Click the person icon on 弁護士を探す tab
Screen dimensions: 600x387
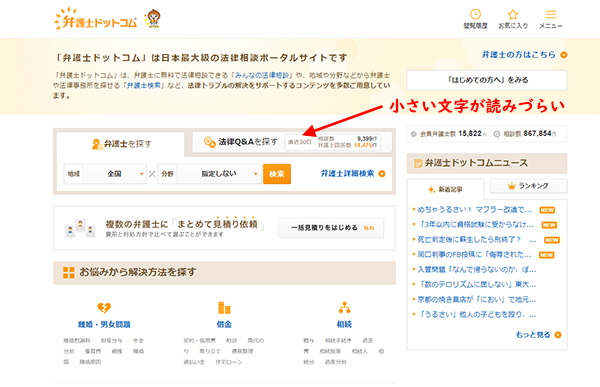(x=97, y=144)
